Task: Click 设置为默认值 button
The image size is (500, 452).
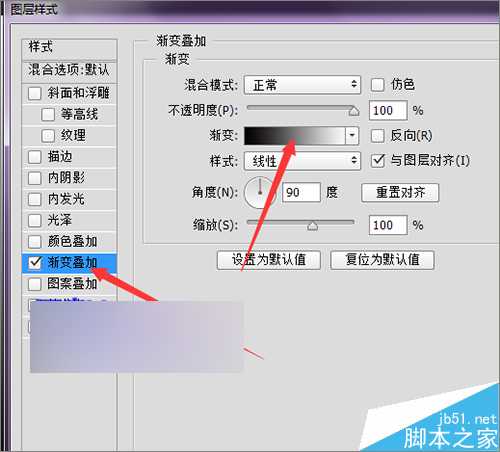Action: pyautogui.click(x=269, y=260)
